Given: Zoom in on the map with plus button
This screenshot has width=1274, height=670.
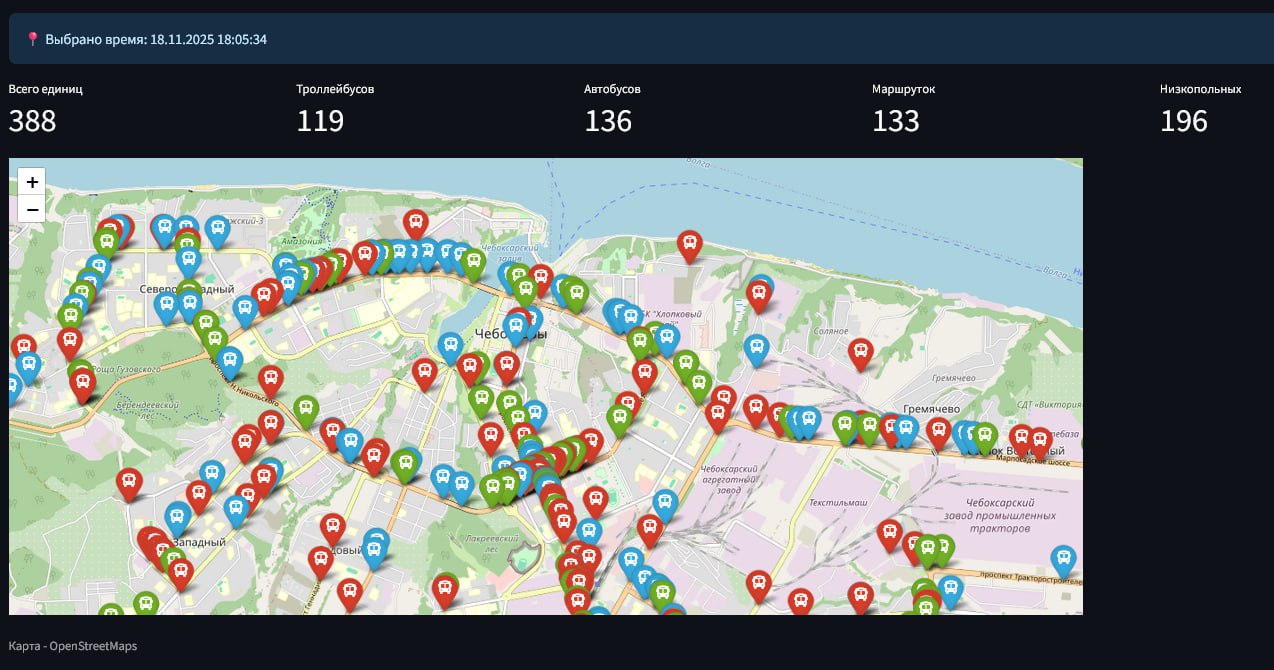Looking at the screenshot, I should tap(32, 182).
